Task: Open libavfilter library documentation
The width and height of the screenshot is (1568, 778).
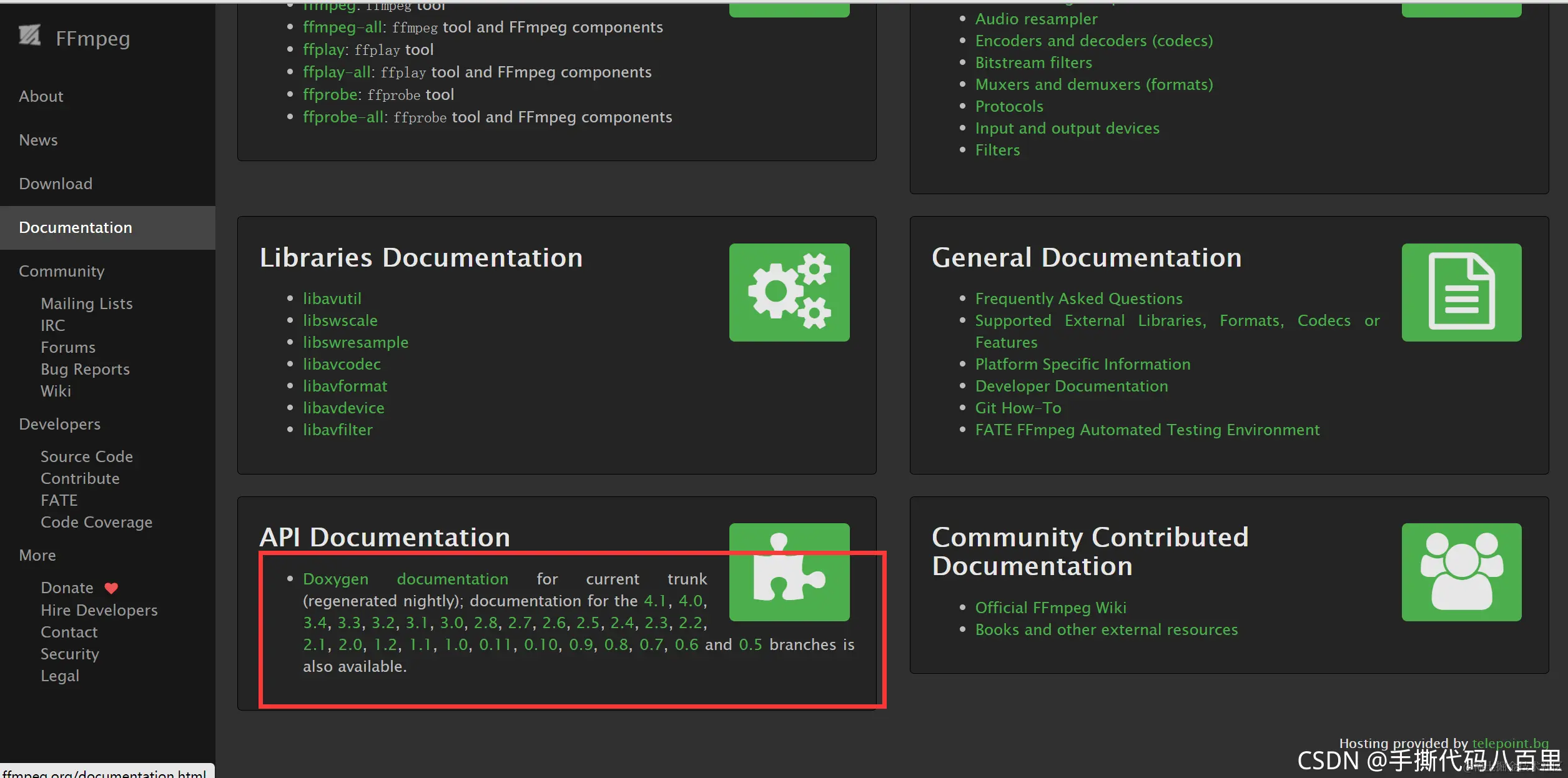Action: click(338, 430)
